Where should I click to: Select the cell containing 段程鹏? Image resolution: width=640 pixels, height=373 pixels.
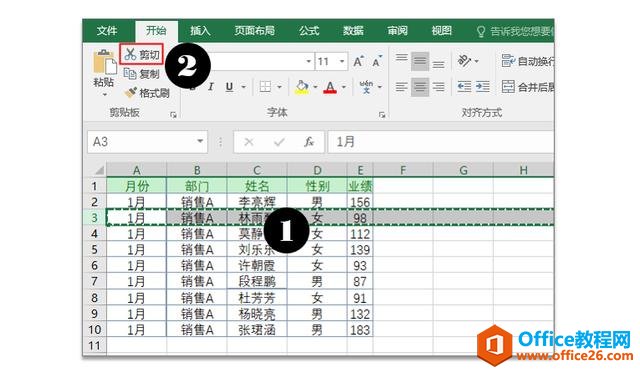257,282
